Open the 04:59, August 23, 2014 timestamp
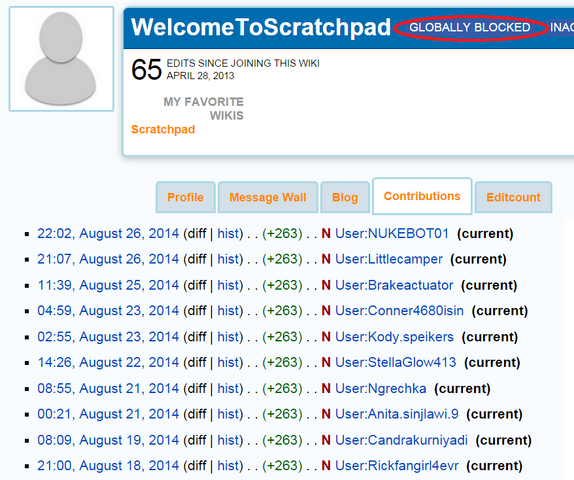 point(108,310)
